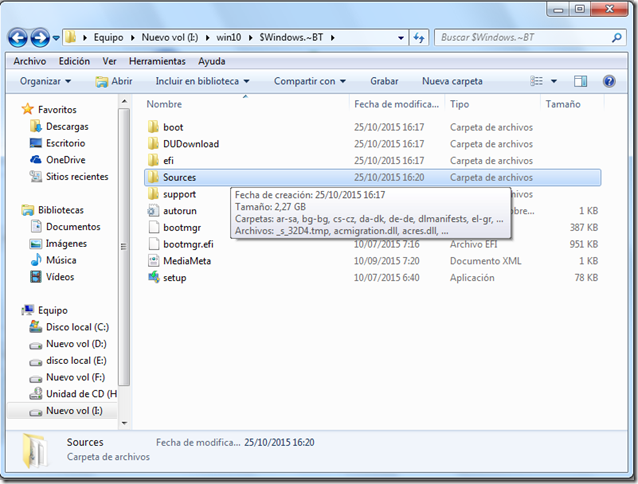Select the Sources folder icon
Screen dimensions: 638x484
(x=153, y=177)
